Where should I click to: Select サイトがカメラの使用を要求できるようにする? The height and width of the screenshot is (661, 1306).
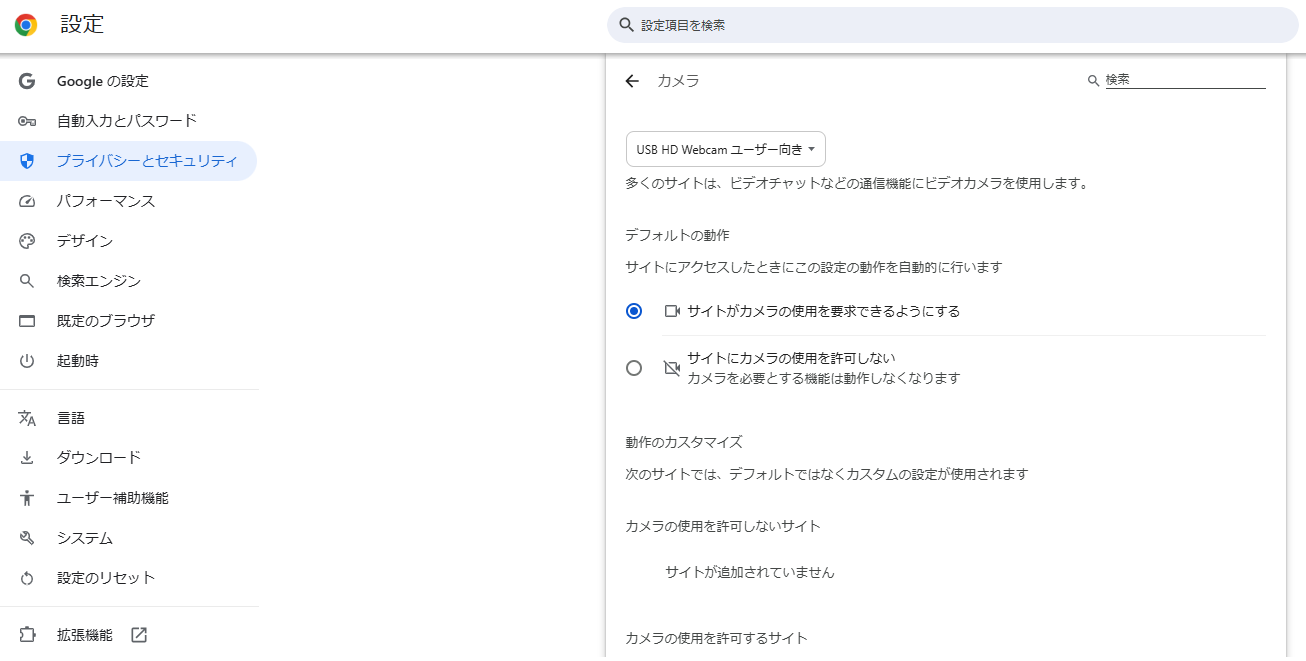point(633,311)
